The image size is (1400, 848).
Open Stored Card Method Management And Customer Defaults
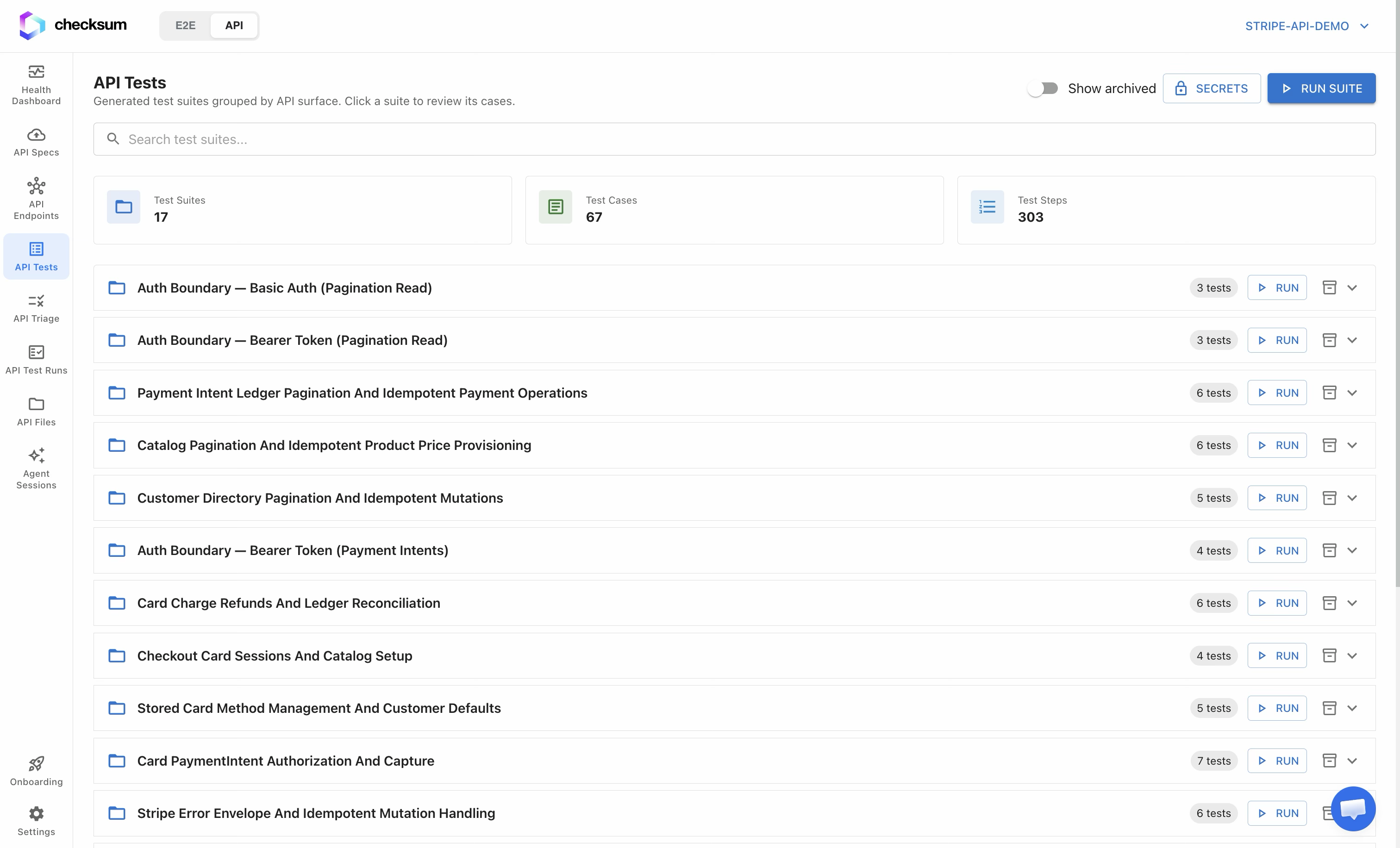[x=734, y=708]
